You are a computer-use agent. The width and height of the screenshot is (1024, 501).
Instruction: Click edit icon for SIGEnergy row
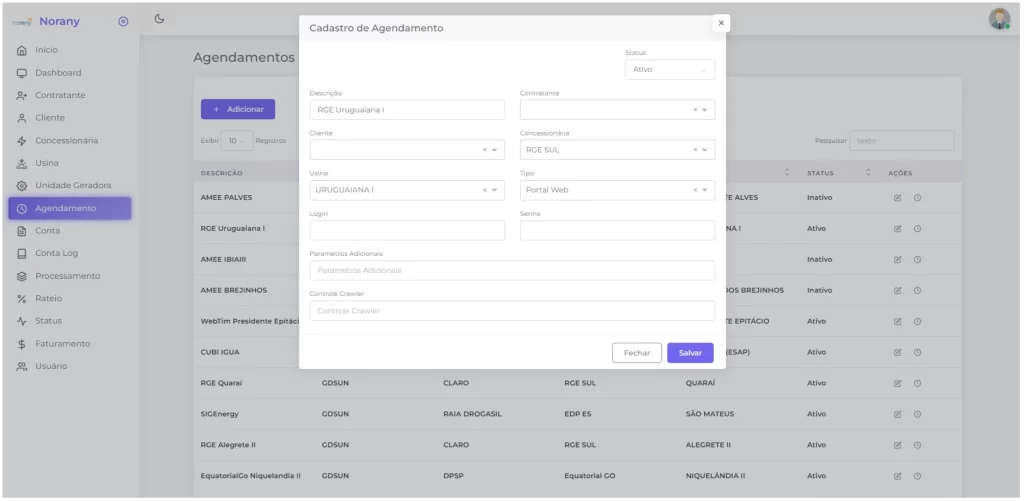tap(897, 414)
